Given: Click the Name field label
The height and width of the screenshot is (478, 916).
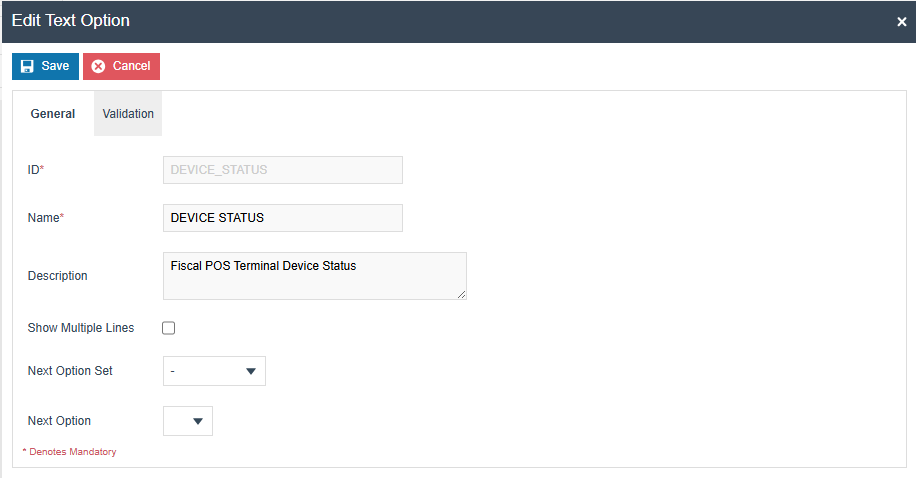Looking at the screenshot, I should coord(45,218).
